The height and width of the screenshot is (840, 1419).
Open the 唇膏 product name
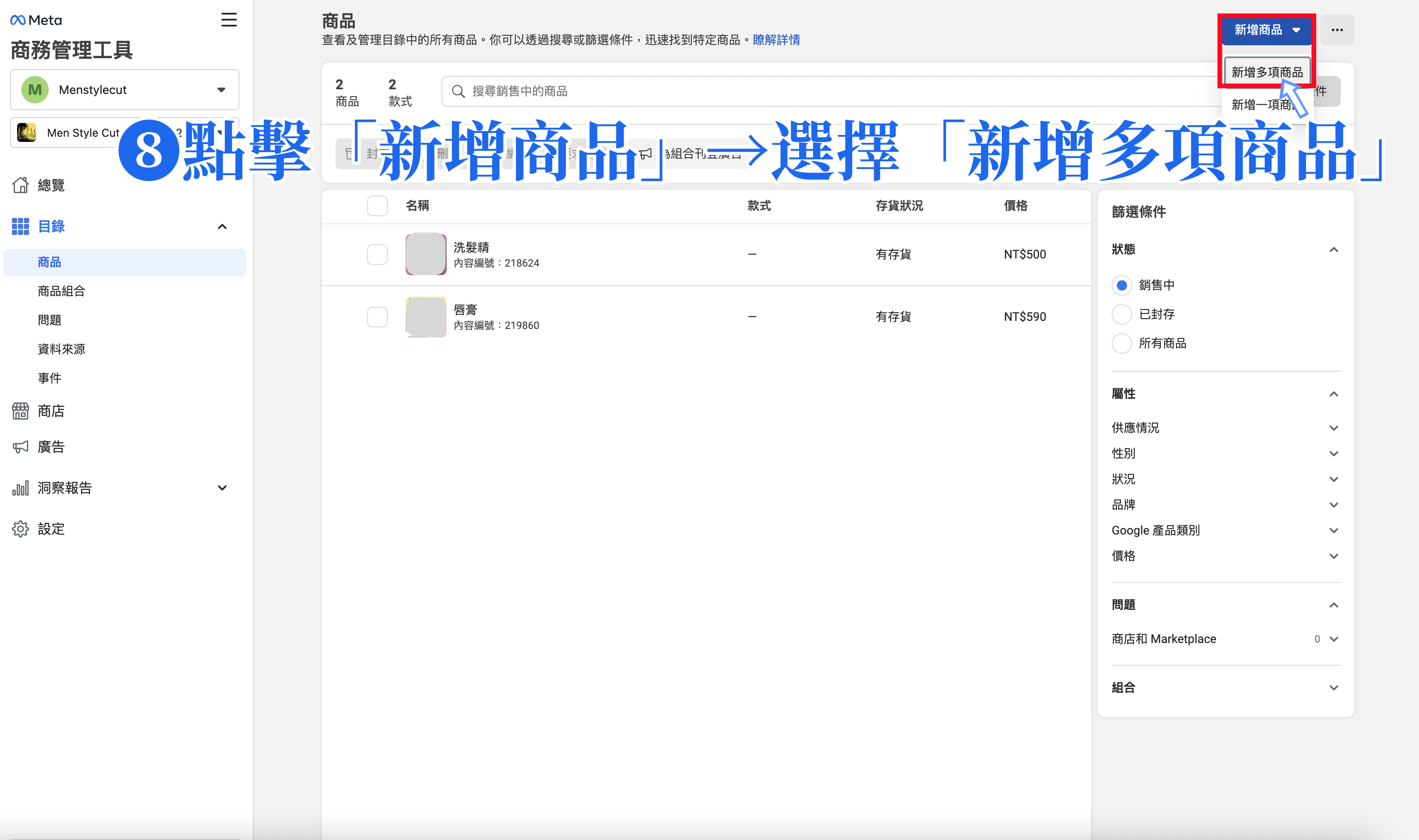coord(465,310)
